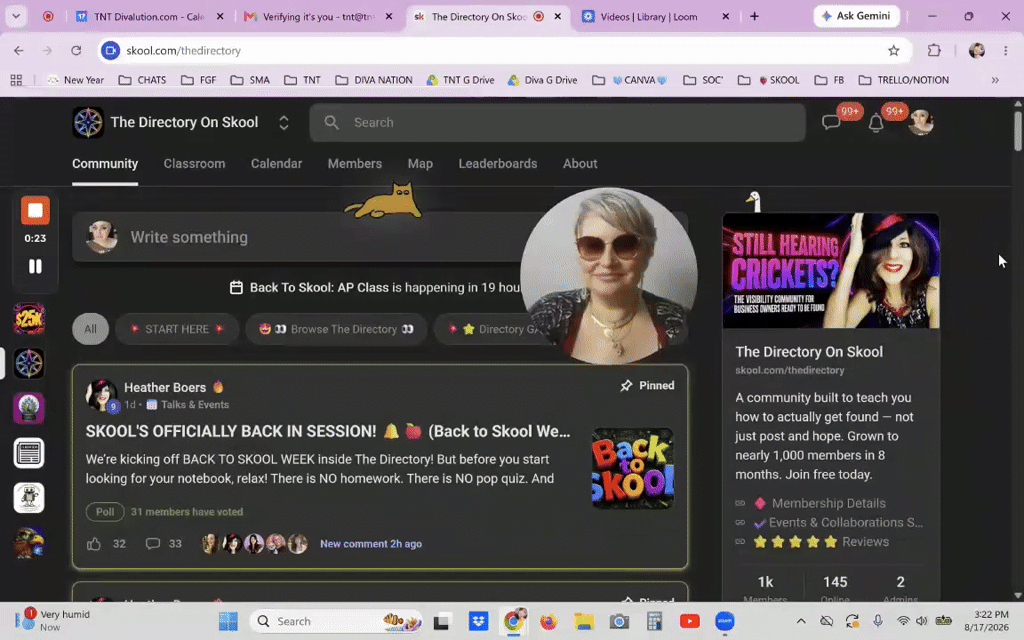Bookmark this page with star
This screenshot has height=640, width=1024.
(893, 50)
